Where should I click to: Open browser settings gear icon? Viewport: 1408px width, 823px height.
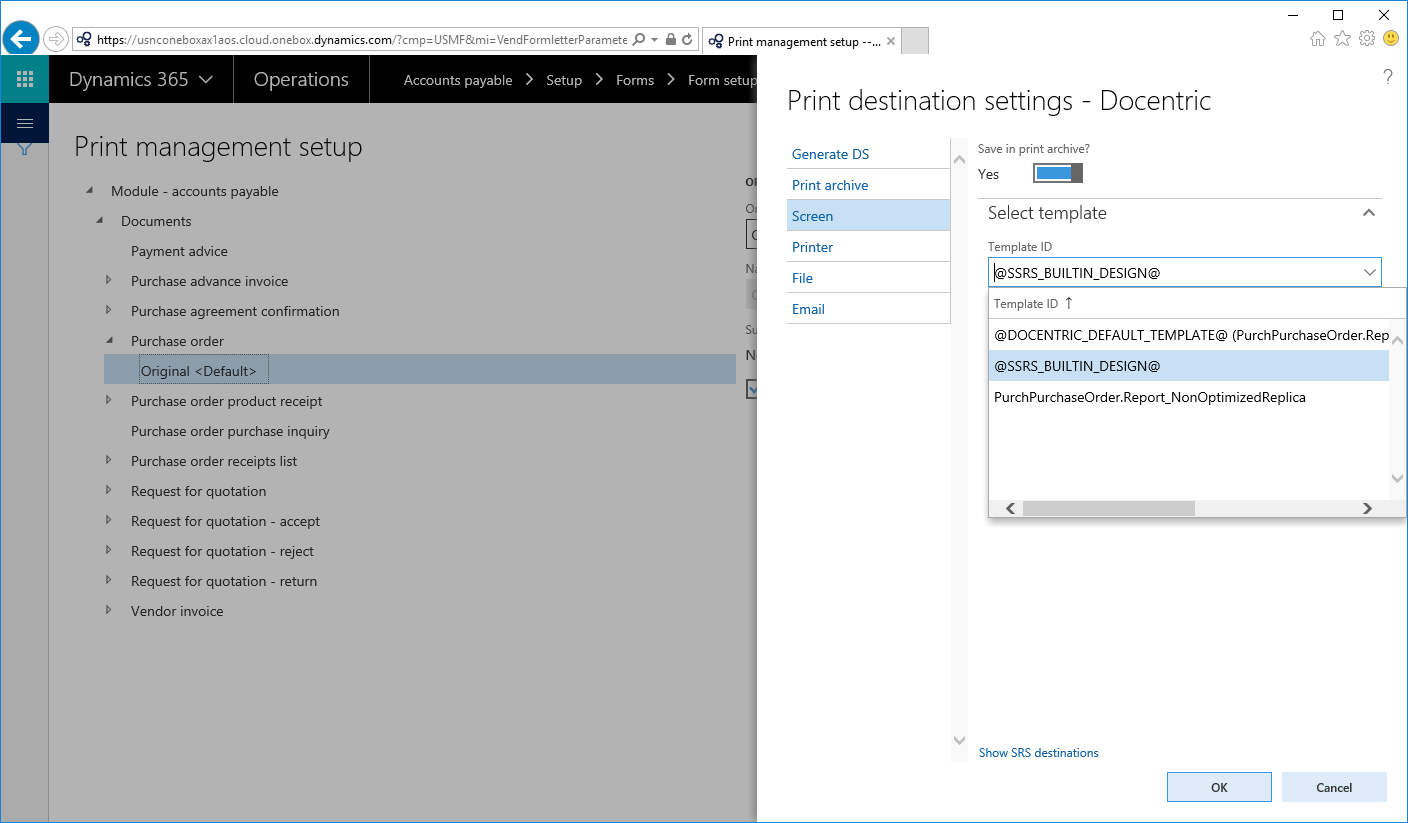pyautogui.click(x=1367, y=38)
